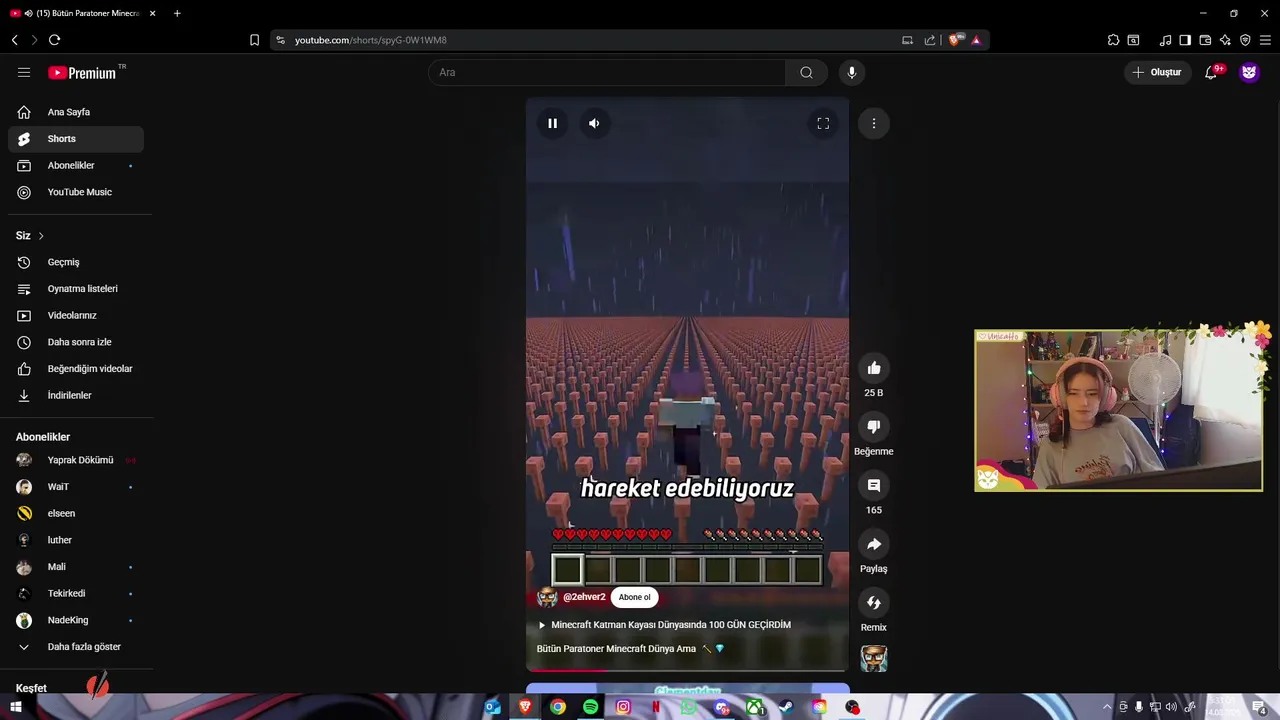Click the youtube.com address bar
This screenshot has width=1280, height=720.
tap(590, 40)
